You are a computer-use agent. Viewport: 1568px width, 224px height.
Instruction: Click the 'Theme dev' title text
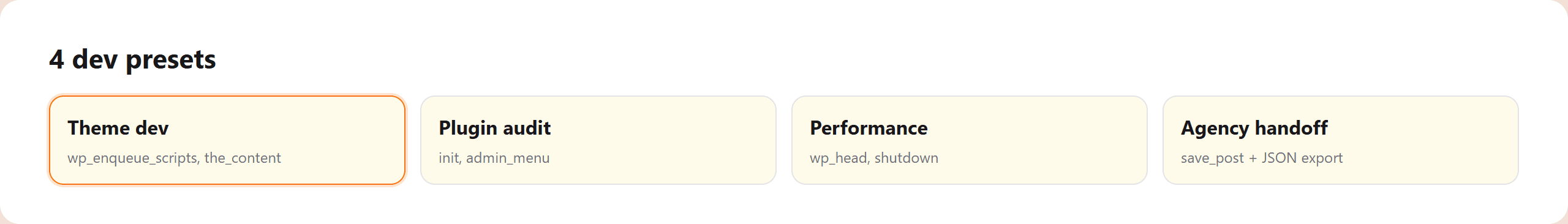coord(118,128)
